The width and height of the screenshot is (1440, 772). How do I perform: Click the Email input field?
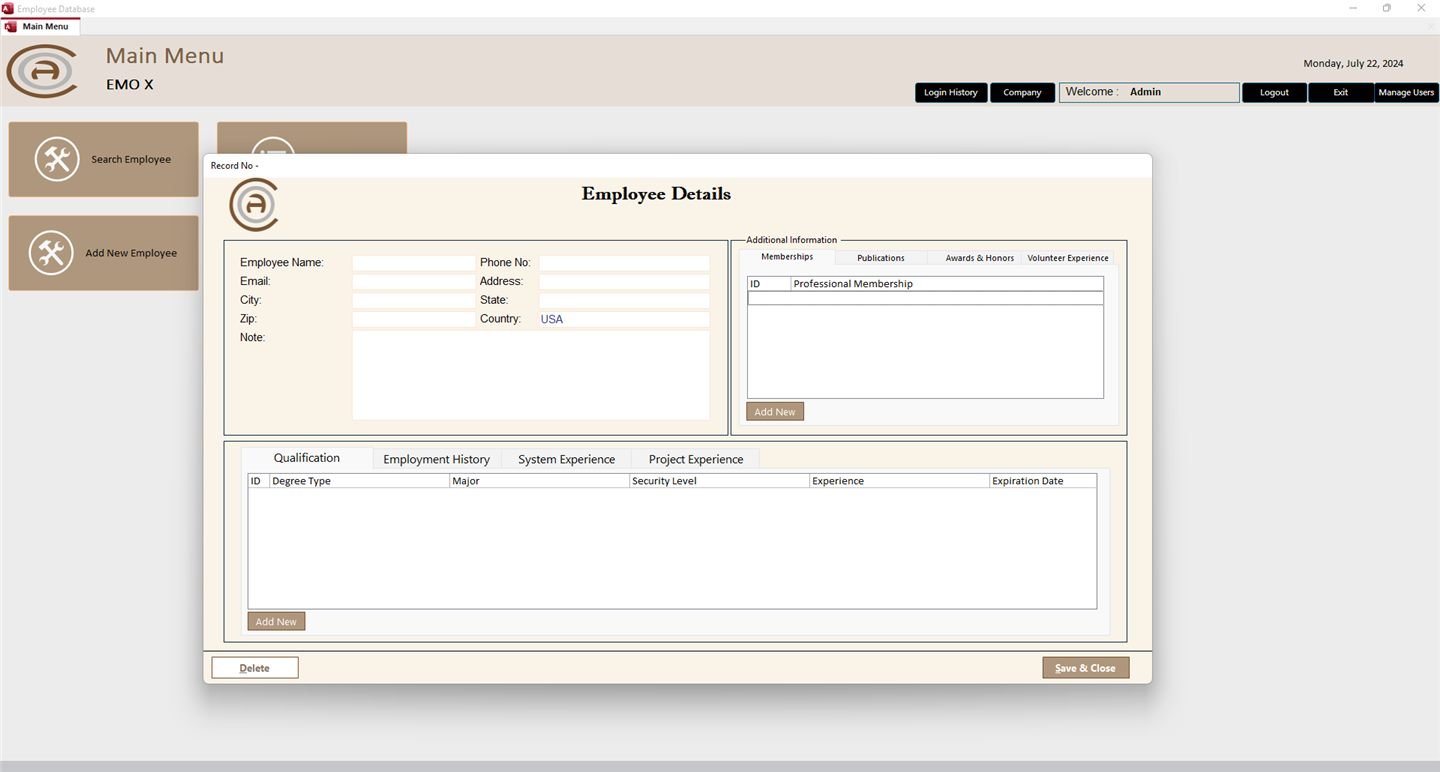[414, 282]
